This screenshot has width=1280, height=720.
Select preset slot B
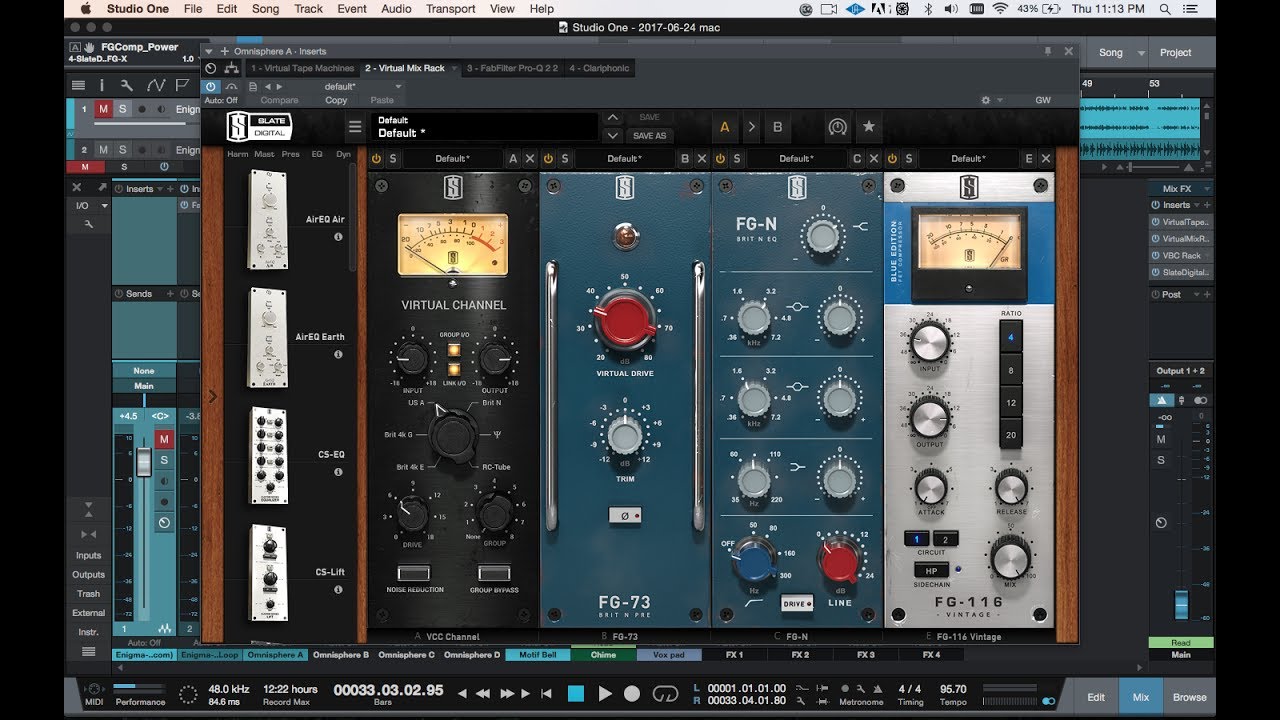(x=777, y=127)
